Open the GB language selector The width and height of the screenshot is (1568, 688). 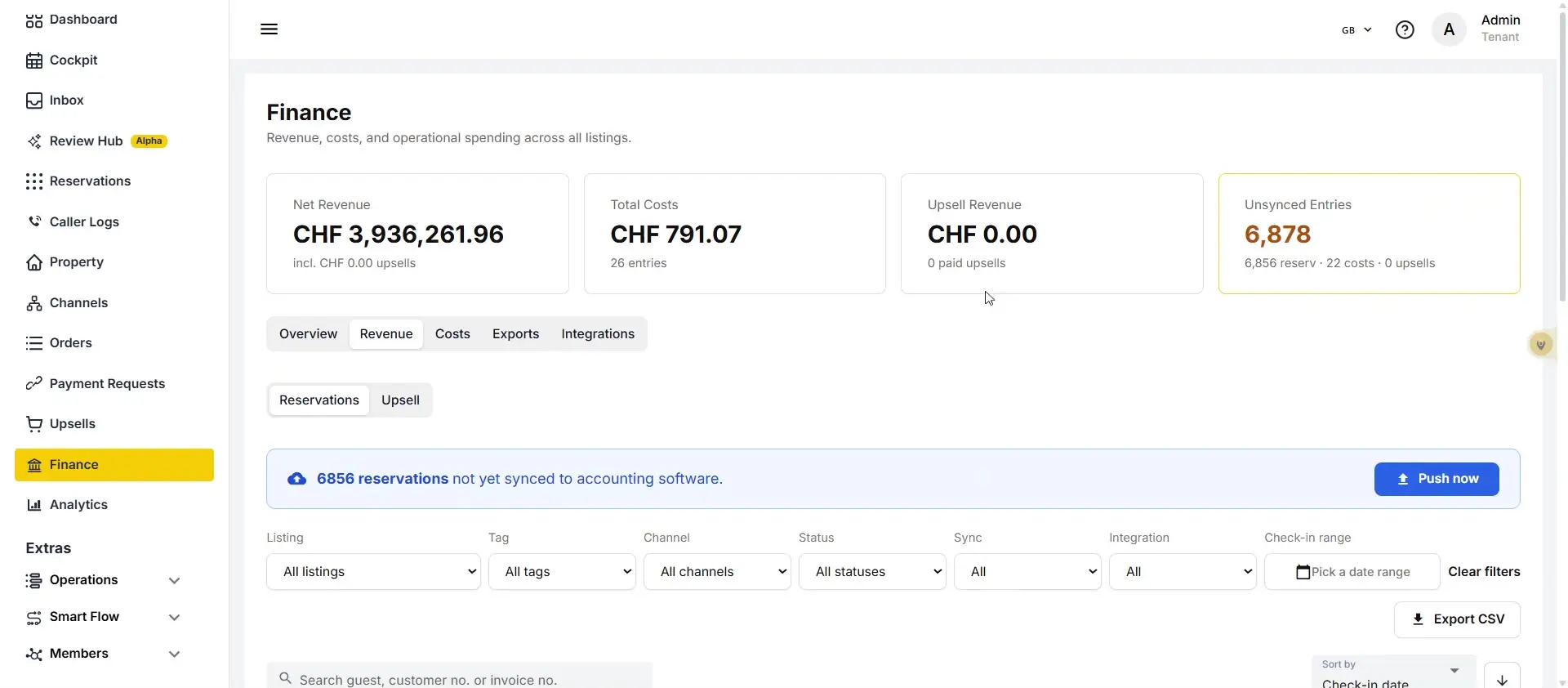tap(1356, 30)
